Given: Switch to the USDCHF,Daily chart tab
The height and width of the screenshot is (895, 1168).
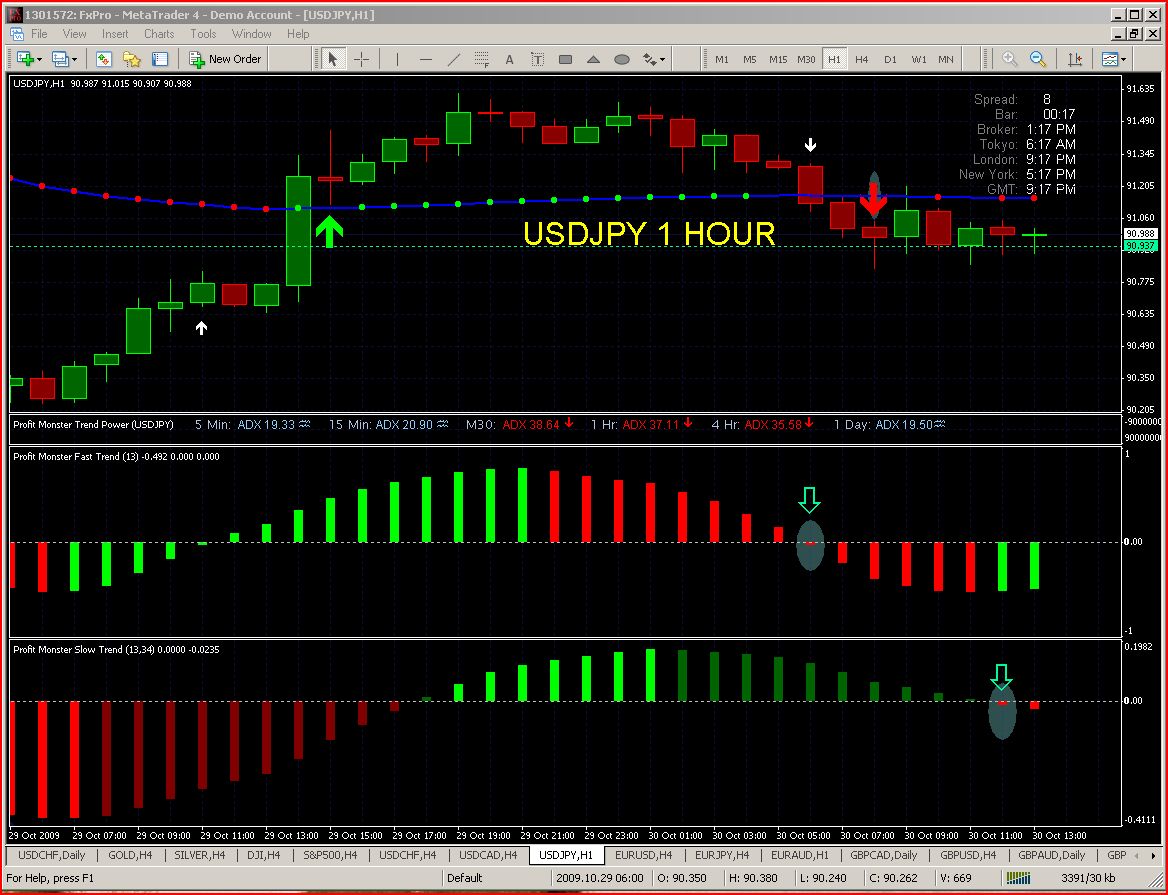Looking at the screenshot, I should point(51,855).
